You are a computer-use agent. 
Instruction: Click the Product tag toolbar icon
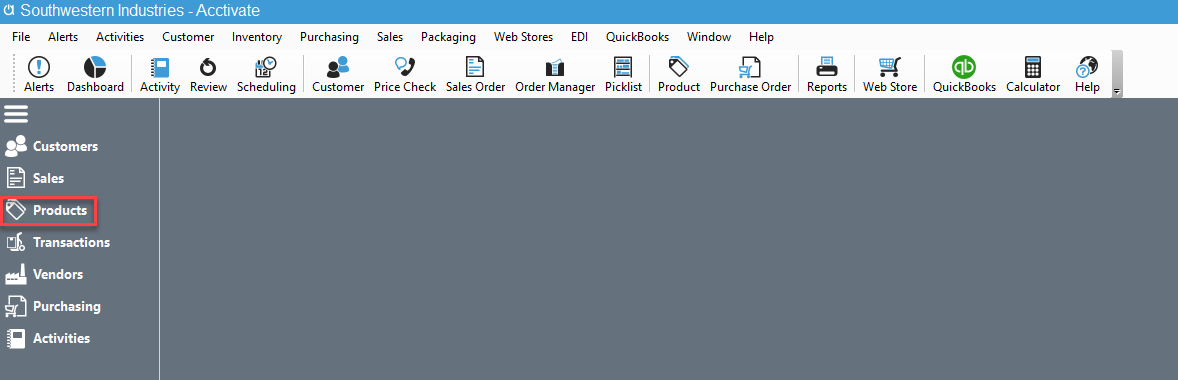tap(679, 75)
